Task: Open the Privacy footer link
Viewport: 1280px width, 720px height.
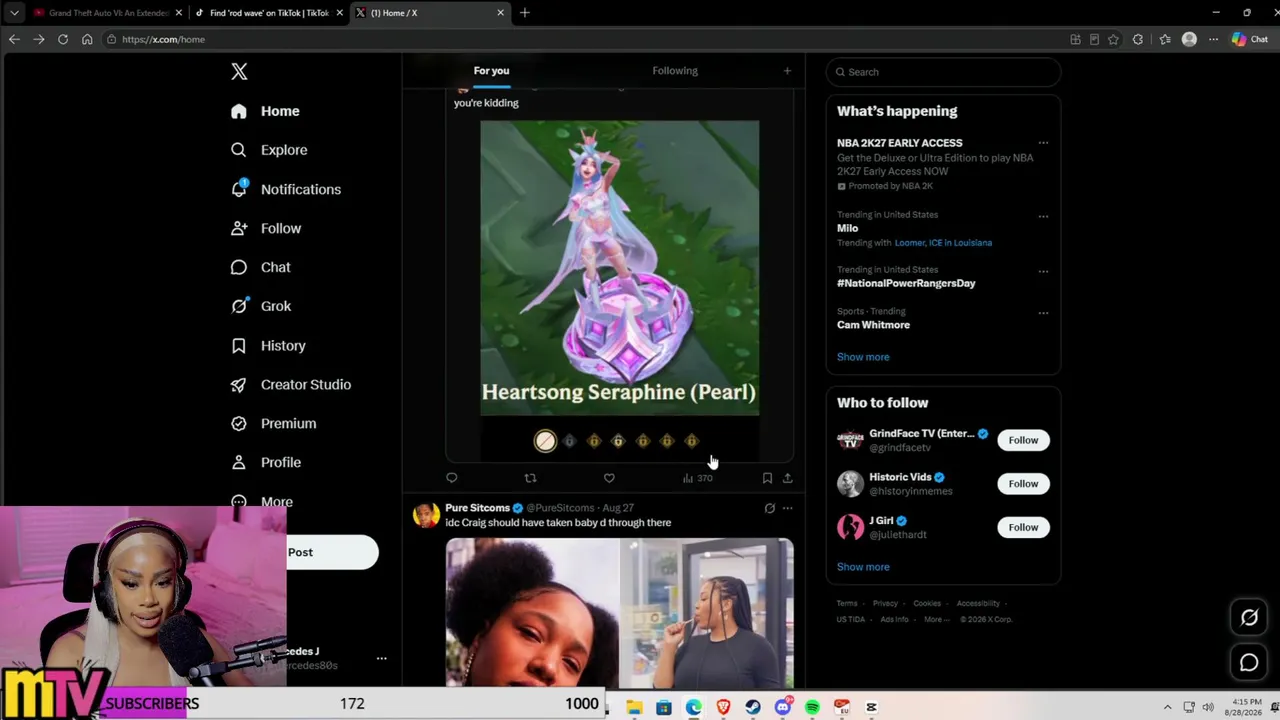Action: click(885, 604)
